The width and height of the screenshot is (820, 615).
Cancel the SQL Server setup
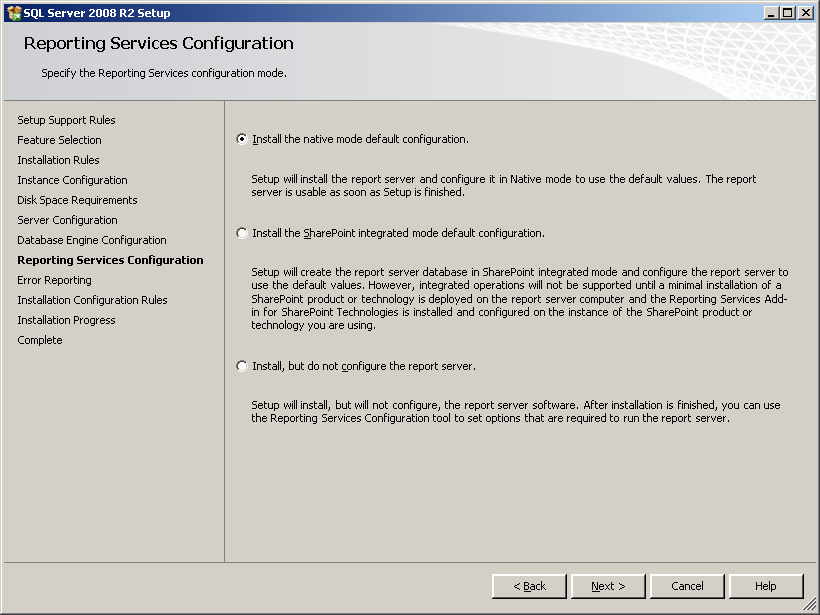[687, 586]
